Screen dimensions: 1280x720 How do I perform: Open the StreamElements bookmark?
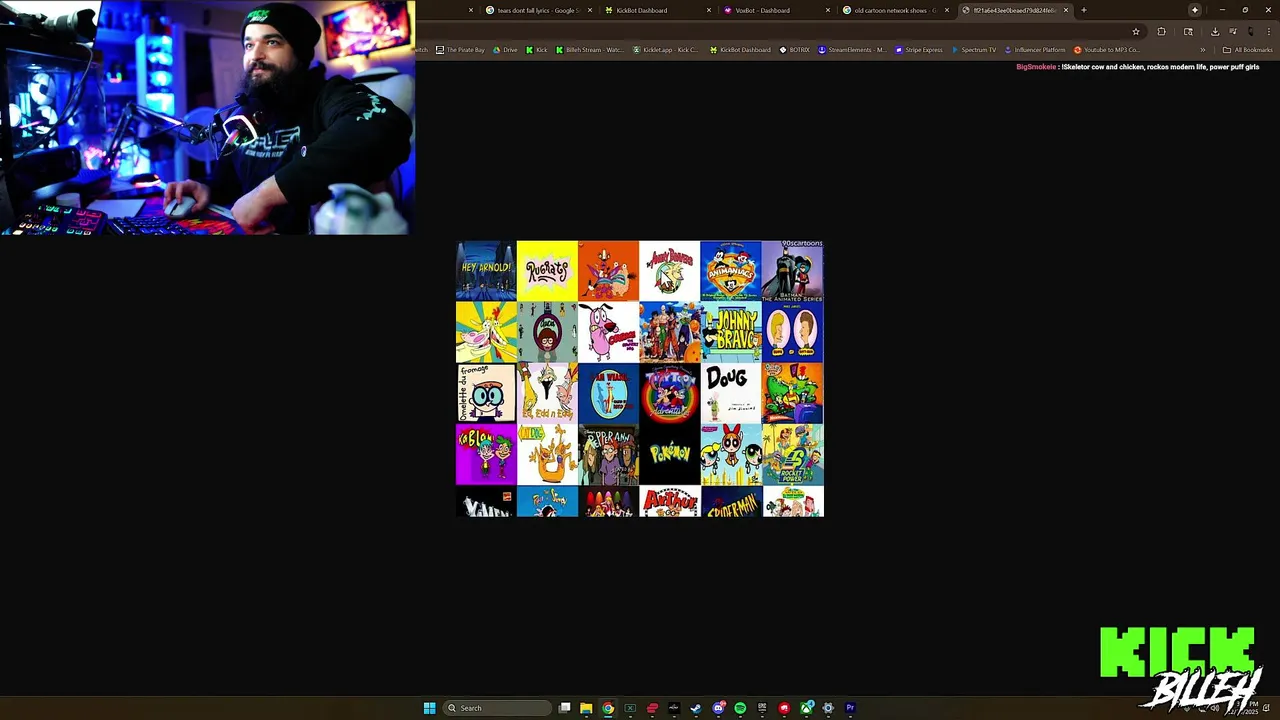(x=852, y=50)
